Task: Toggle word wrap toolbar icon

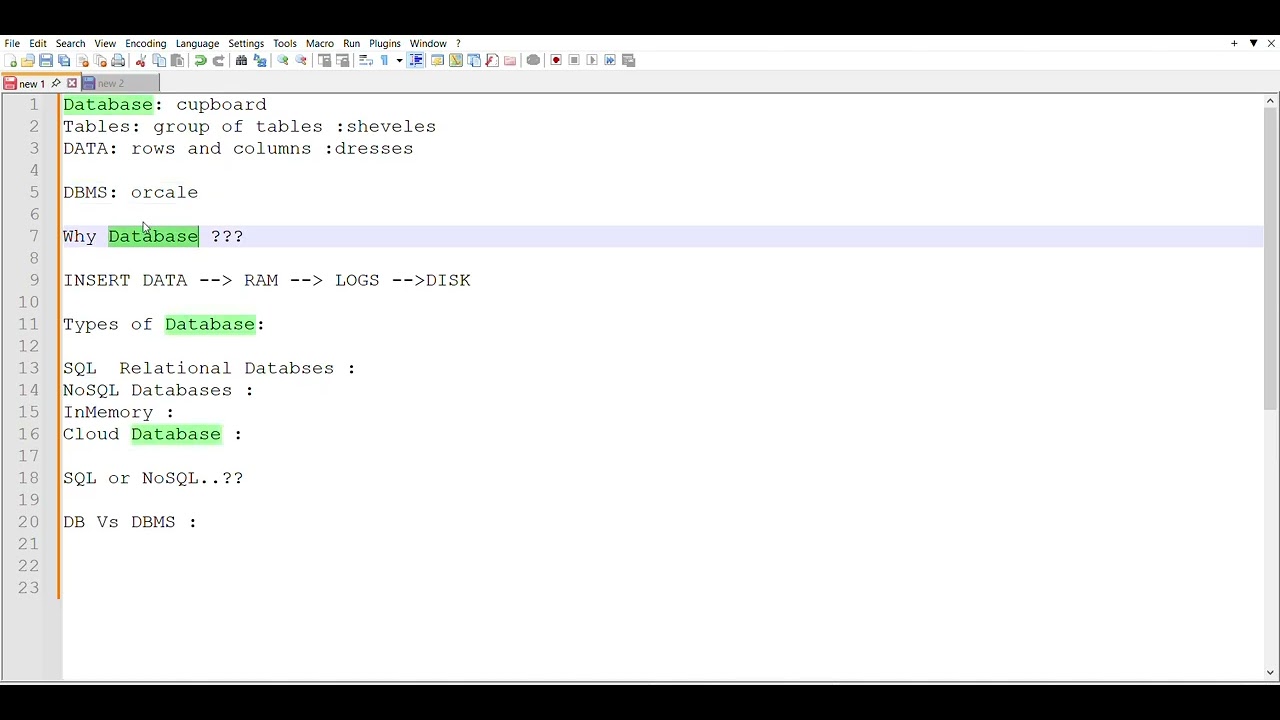Action: pyautogui.click(x=366, y=60)
